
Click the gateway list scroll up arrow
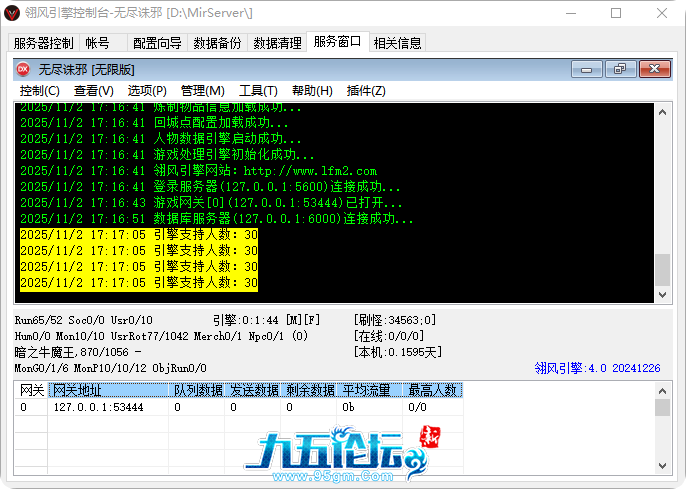pyautogui.click(x=662, y=391)
